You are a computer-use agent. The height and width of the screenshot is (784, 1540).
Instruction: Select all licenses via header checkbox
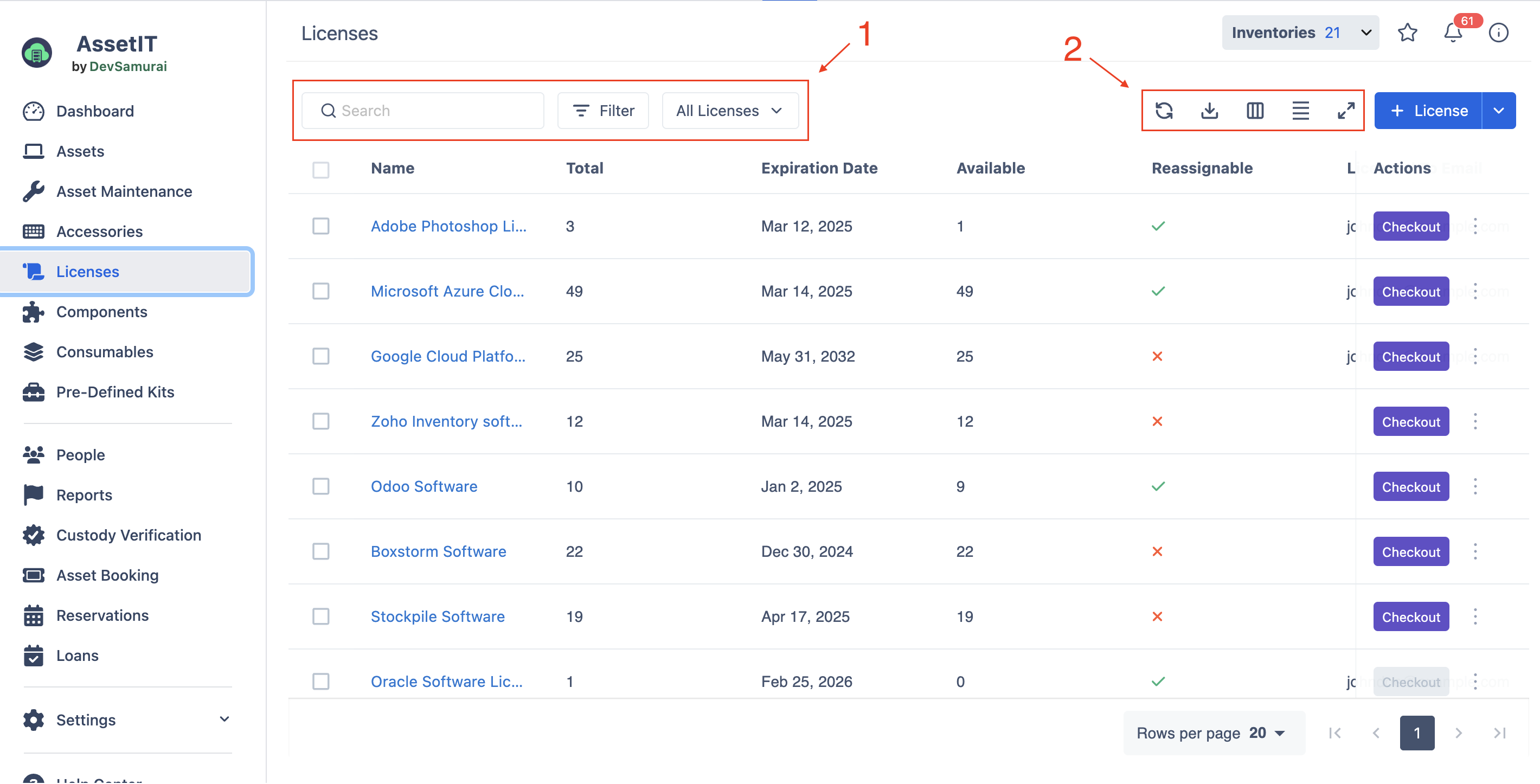[320, 170]
